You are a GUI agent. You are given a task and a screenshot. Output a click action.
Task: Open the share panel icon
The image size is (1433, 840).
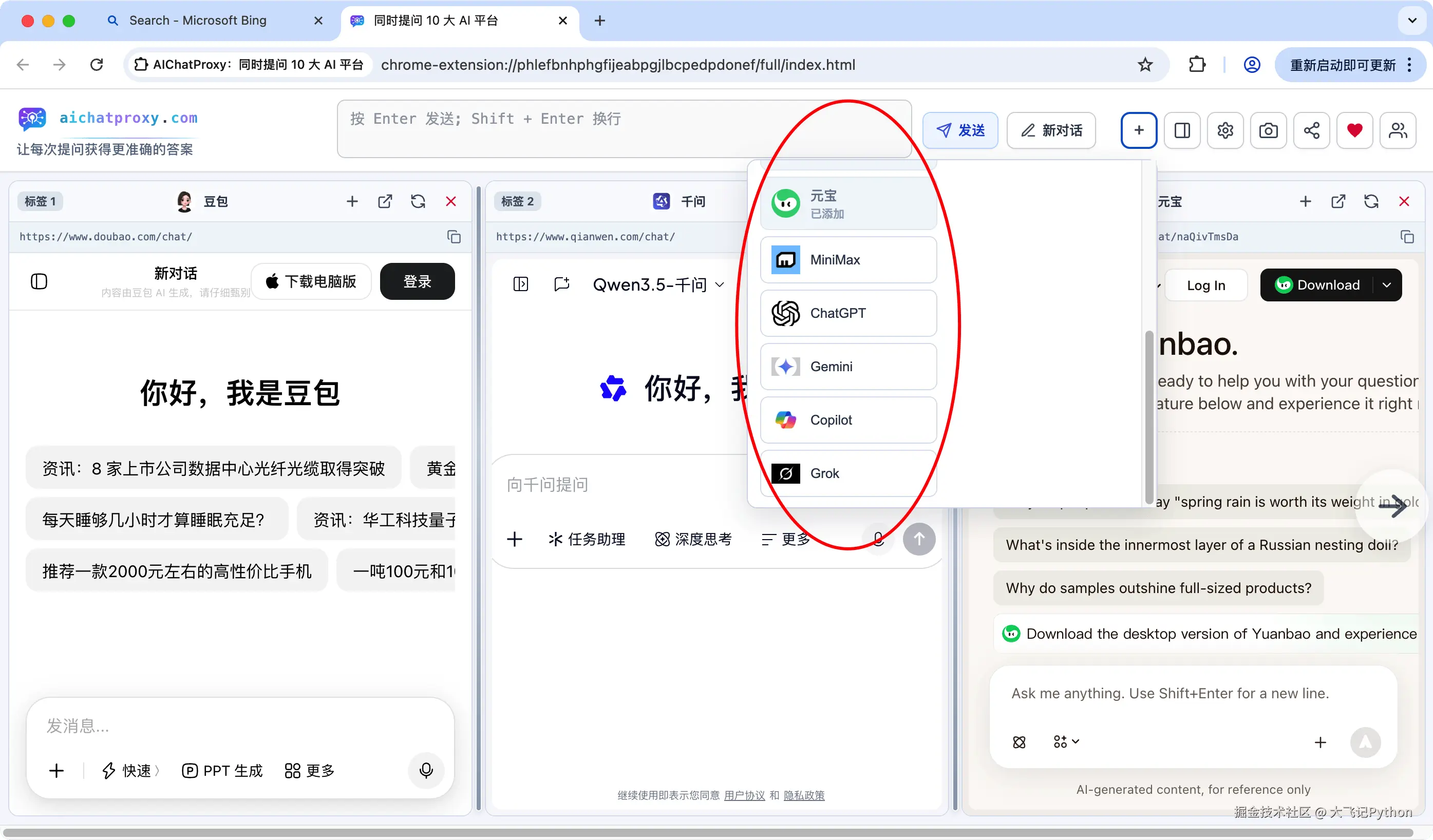click(1312, 130)
